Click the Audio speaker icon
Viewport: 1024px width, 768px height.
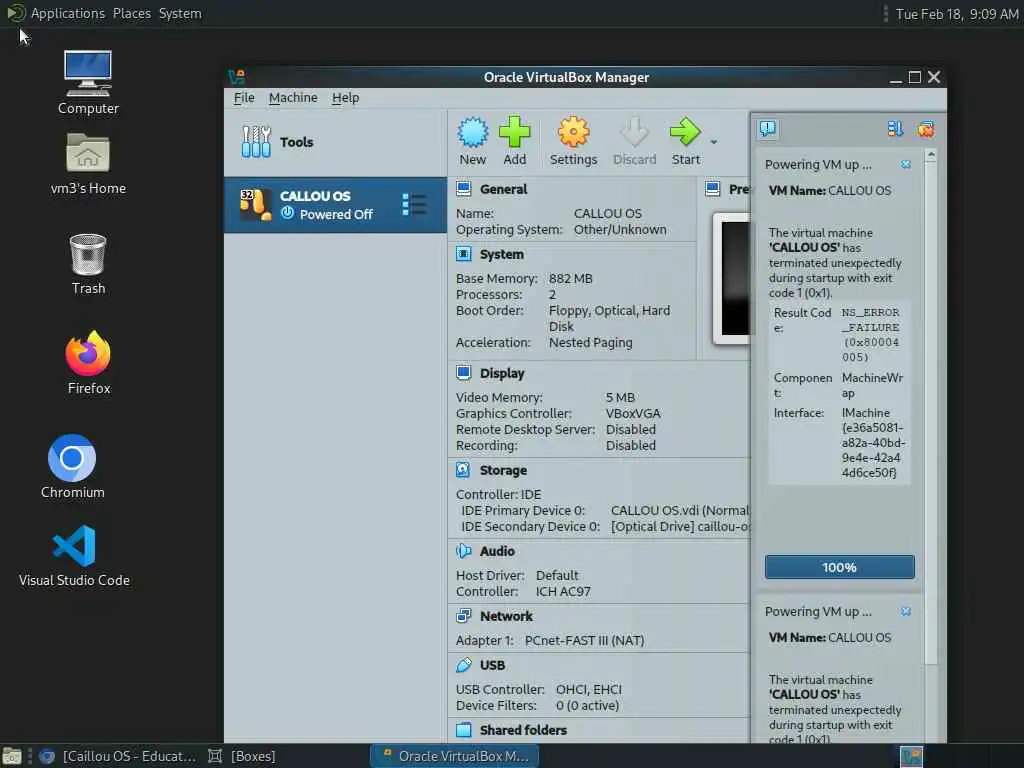[464, 551]
